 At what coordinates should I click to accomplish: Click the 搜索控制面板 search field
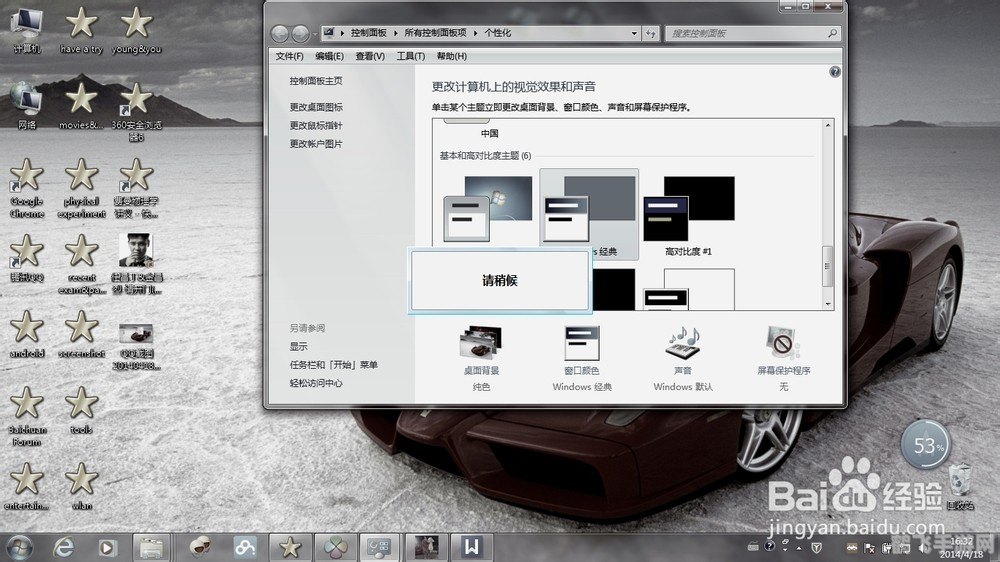[745, 33]
